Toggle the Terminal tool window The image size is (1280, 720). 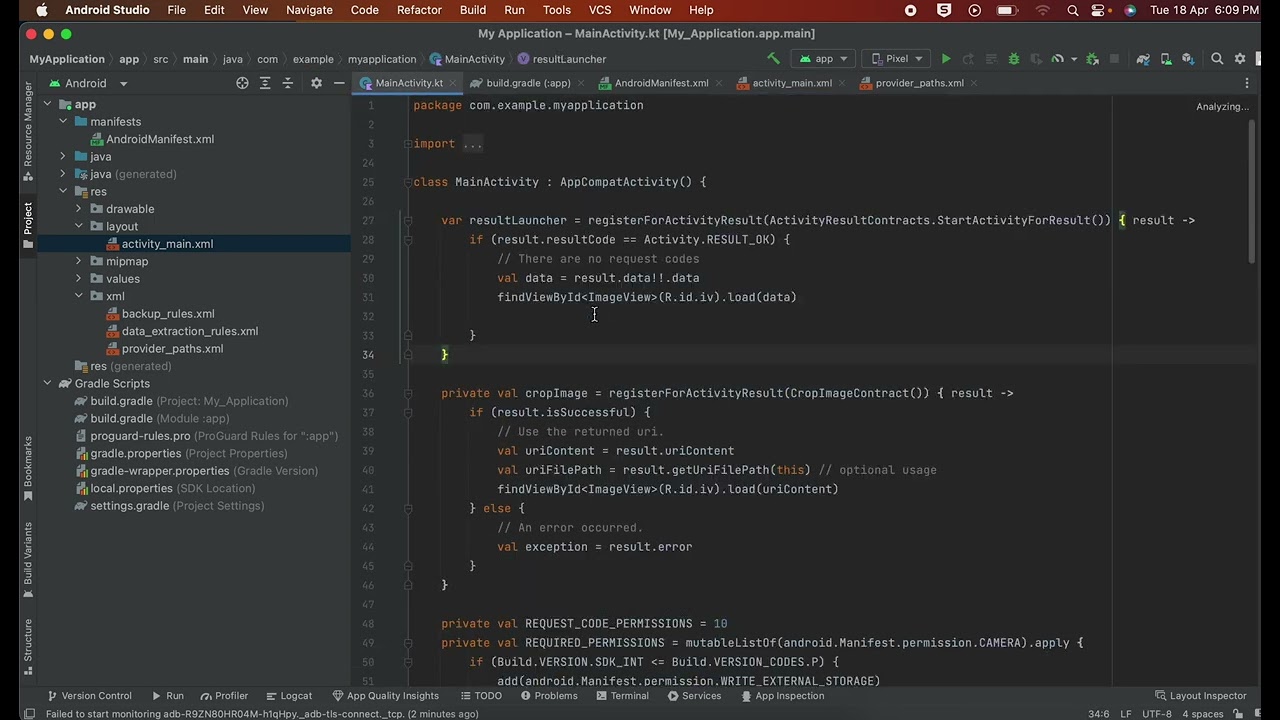pyautogui.click(x=621, y=696)
